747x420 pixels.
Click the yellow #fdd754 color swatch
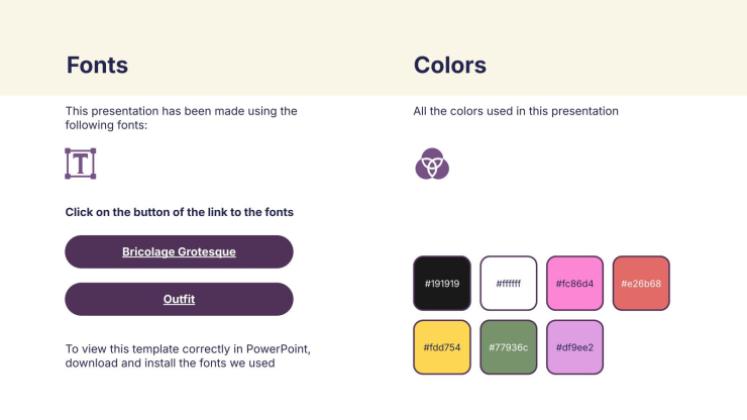442,347
